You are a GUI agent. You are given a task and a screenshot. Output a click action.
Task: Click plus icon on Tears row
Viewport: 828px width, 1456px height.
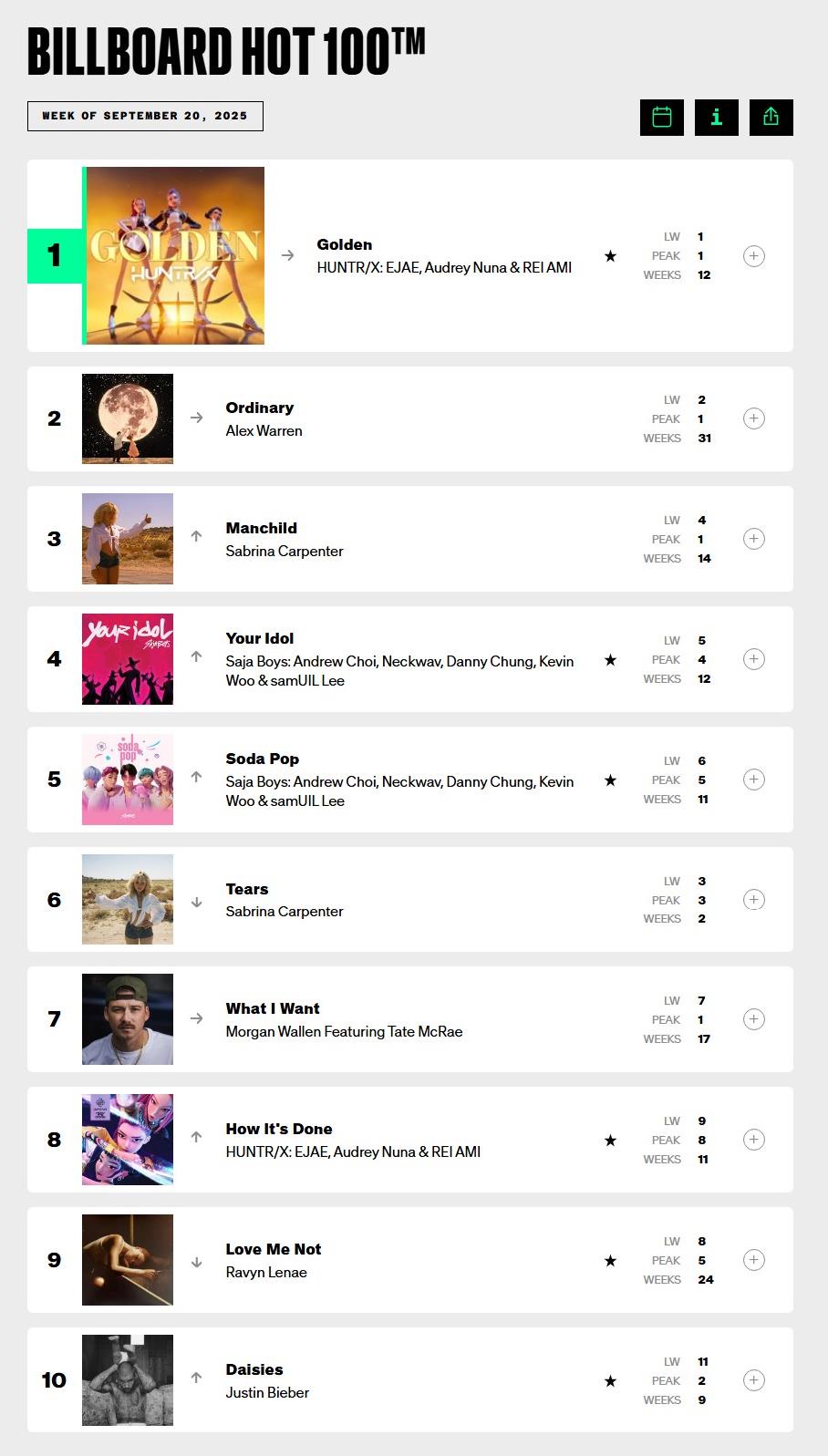753,900
